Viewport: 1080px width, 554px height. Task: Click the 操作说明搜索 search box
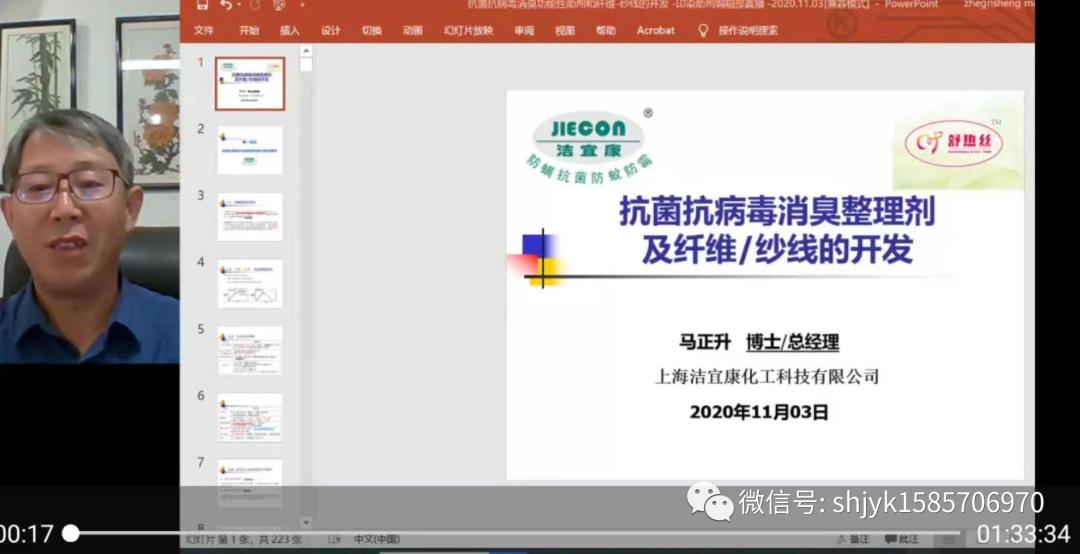click(748, 30)
